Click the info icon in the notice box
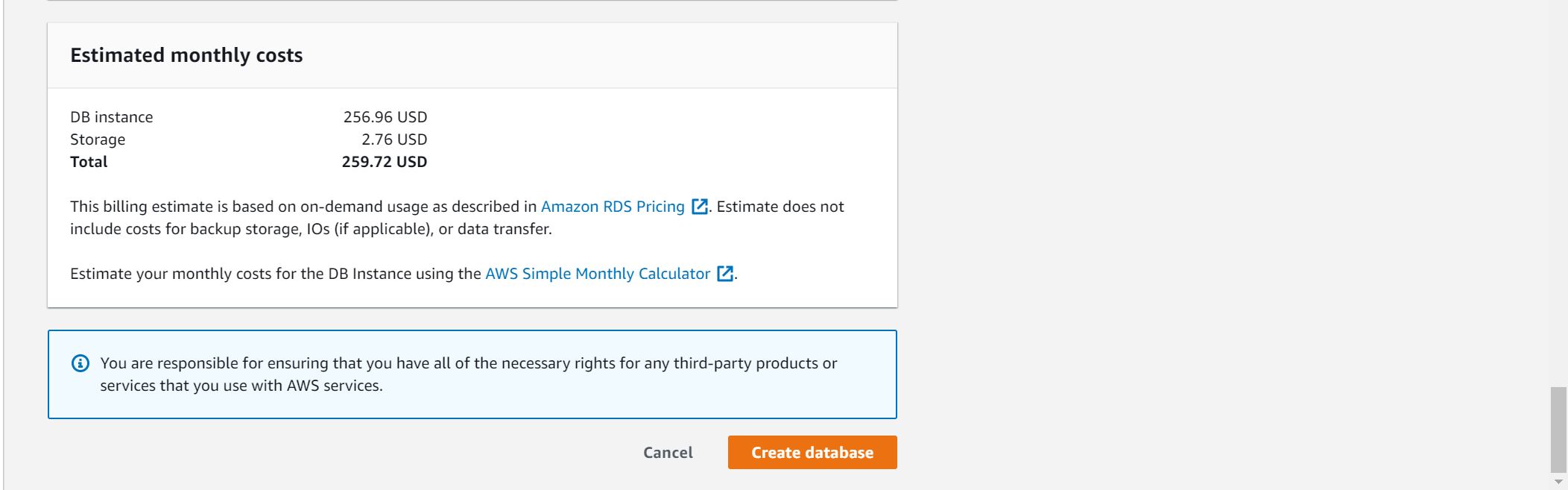Screen dimensions: 1568x490 80,363
